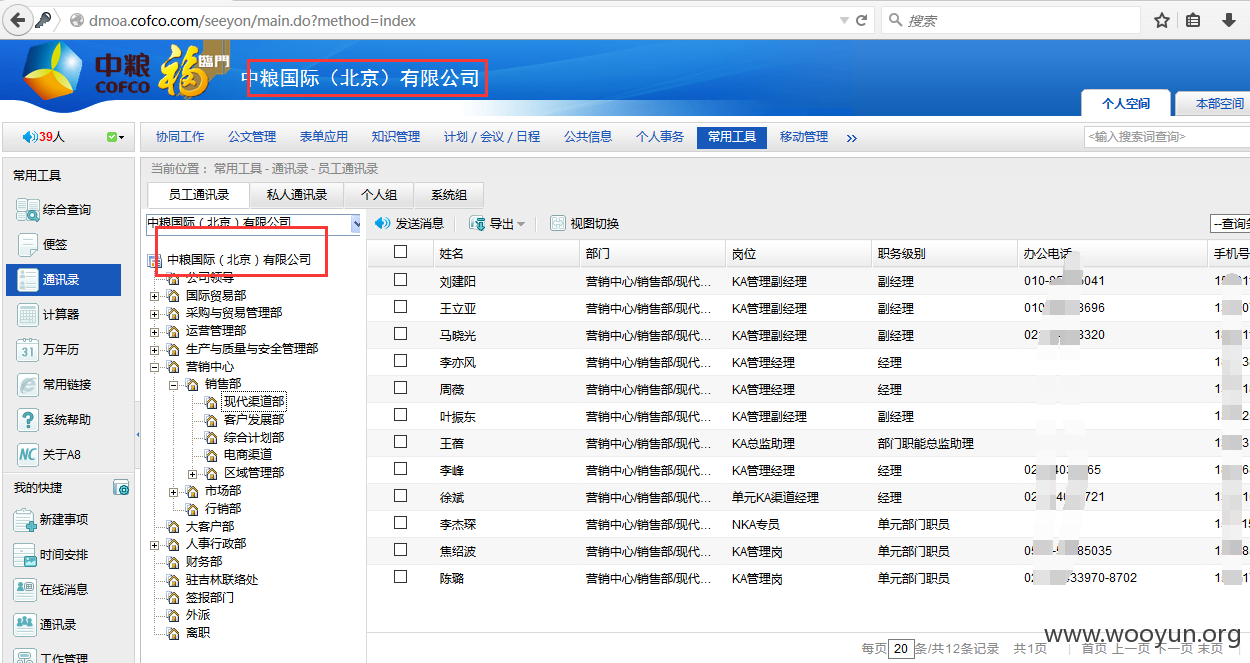The width and height of the screenshot is (1250, 663).
Task: Open the 表单应用 menu
Action: click(x=324, y=137)
